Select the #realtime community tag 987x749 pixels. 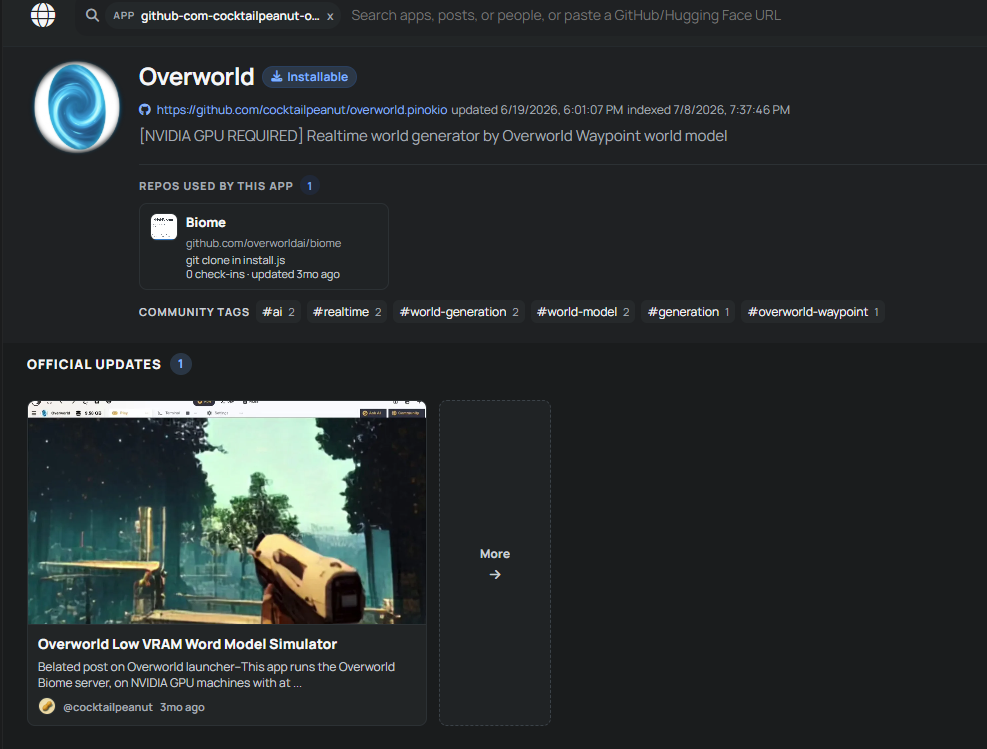tap(347, 312)
